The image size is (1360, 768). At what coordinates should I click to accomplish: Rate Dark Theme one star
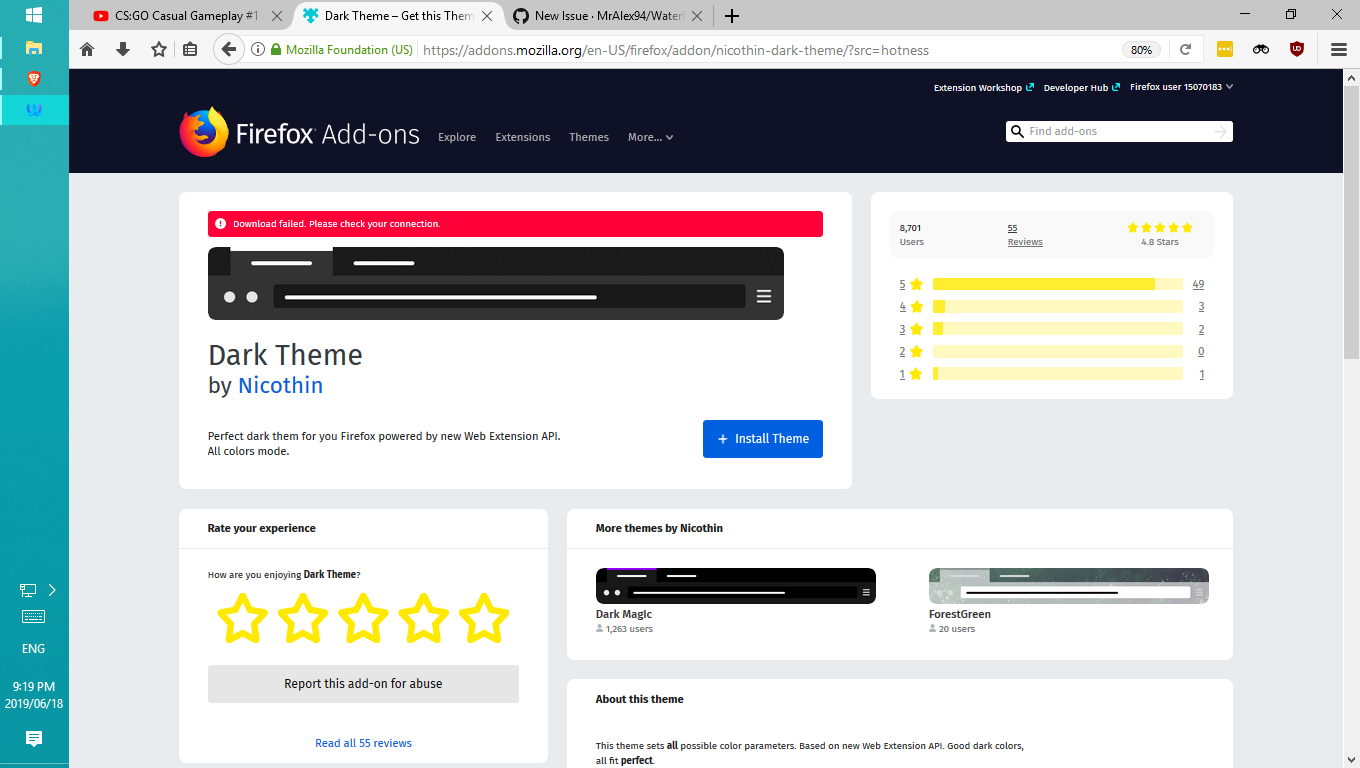point(242,618)
